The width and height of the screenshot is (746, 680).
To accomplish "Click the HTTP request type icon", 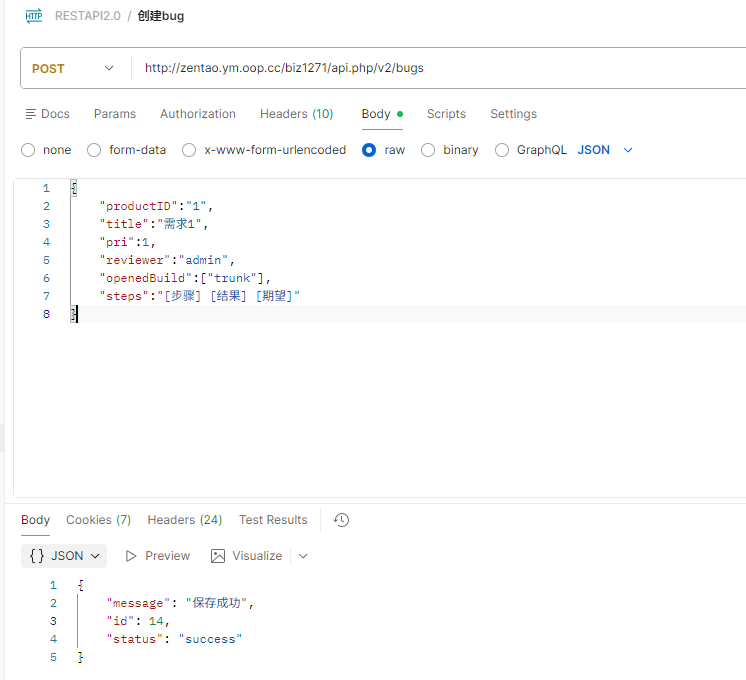I will pyautogui.click(x=34, y=16).
